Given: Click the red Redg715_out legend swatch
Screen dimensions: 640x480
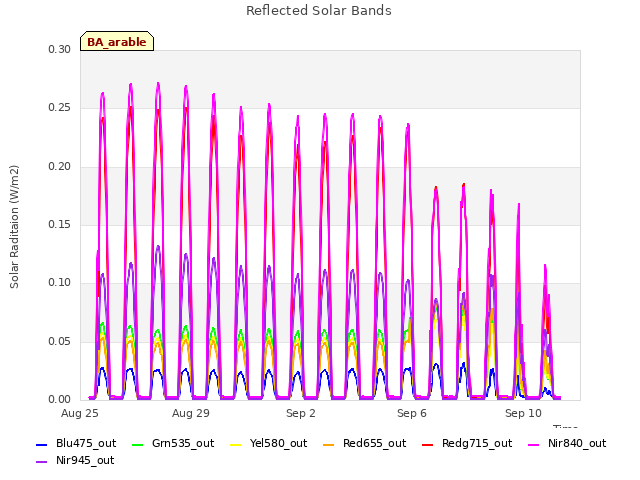Looking at the screenshot, I should click(x=428, y=444).
